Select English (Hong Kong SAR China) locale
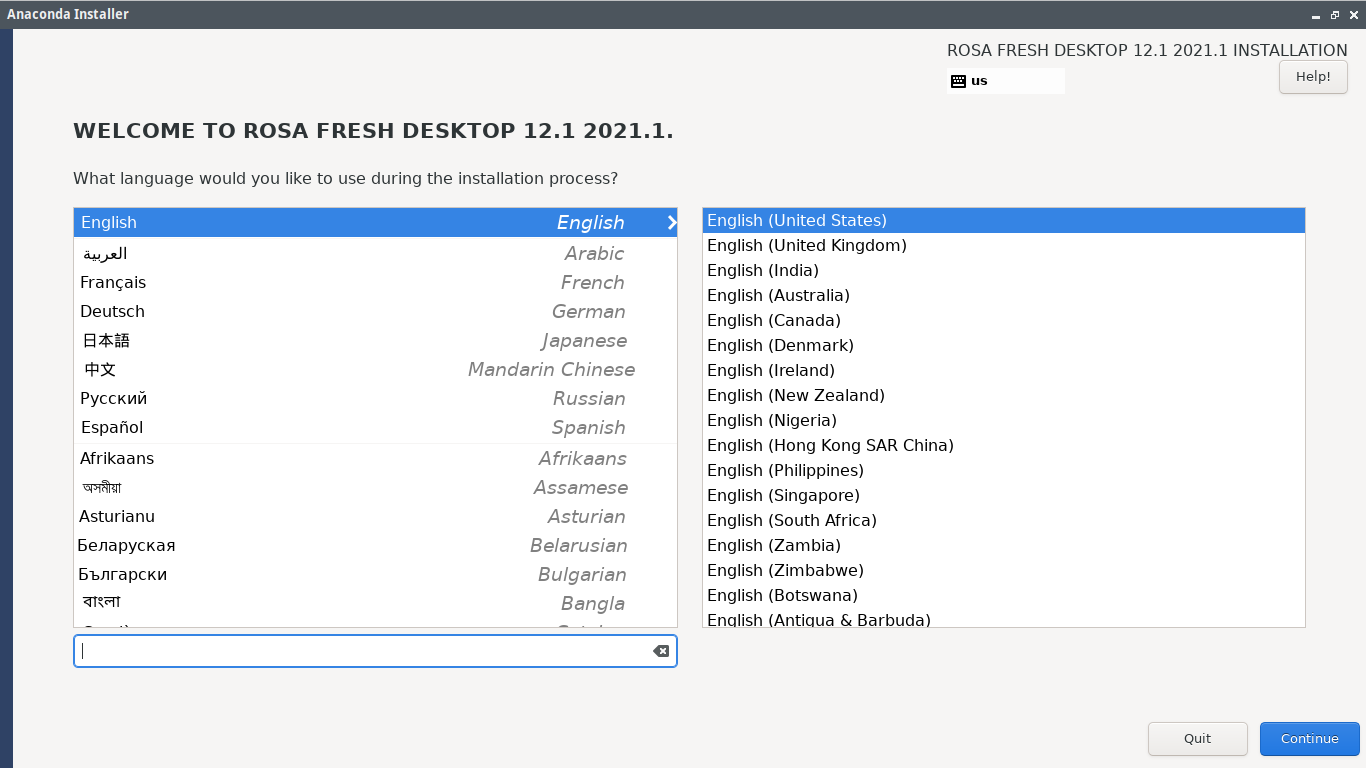This screenshot has height=768, width=1366. [x=1004, y=445]
